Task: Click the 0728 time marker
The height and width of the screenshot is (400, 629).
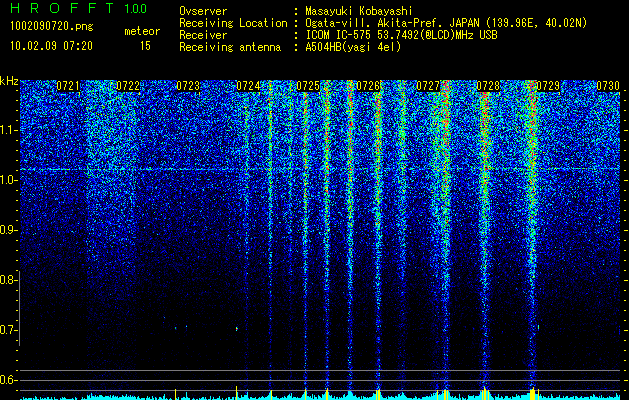Action: pyautogui.click(x=488, y=86)
